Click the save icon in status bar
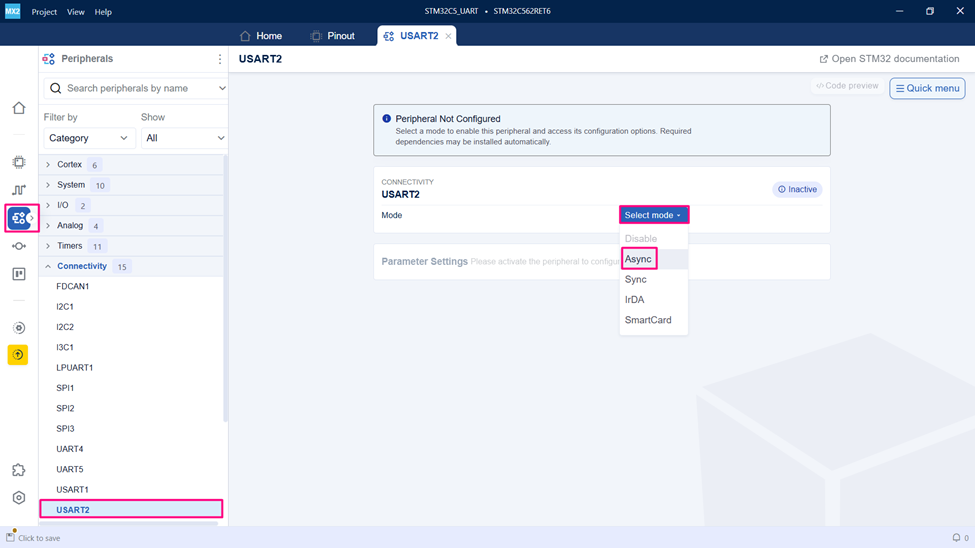This screenshot has width=975, height=548. 10,536
